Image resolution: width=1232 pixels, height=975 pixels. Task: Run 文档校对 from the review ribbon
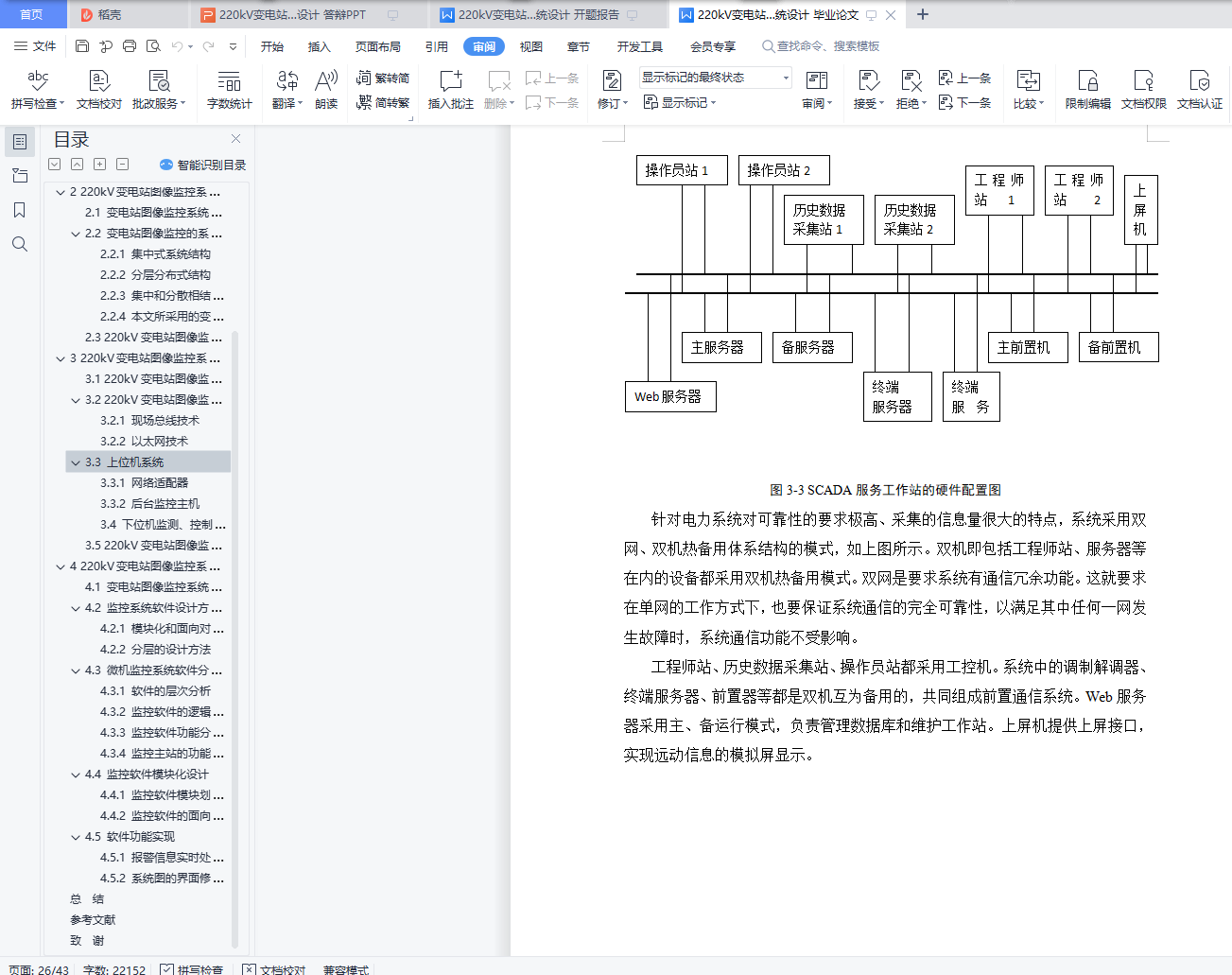point(99,90)
